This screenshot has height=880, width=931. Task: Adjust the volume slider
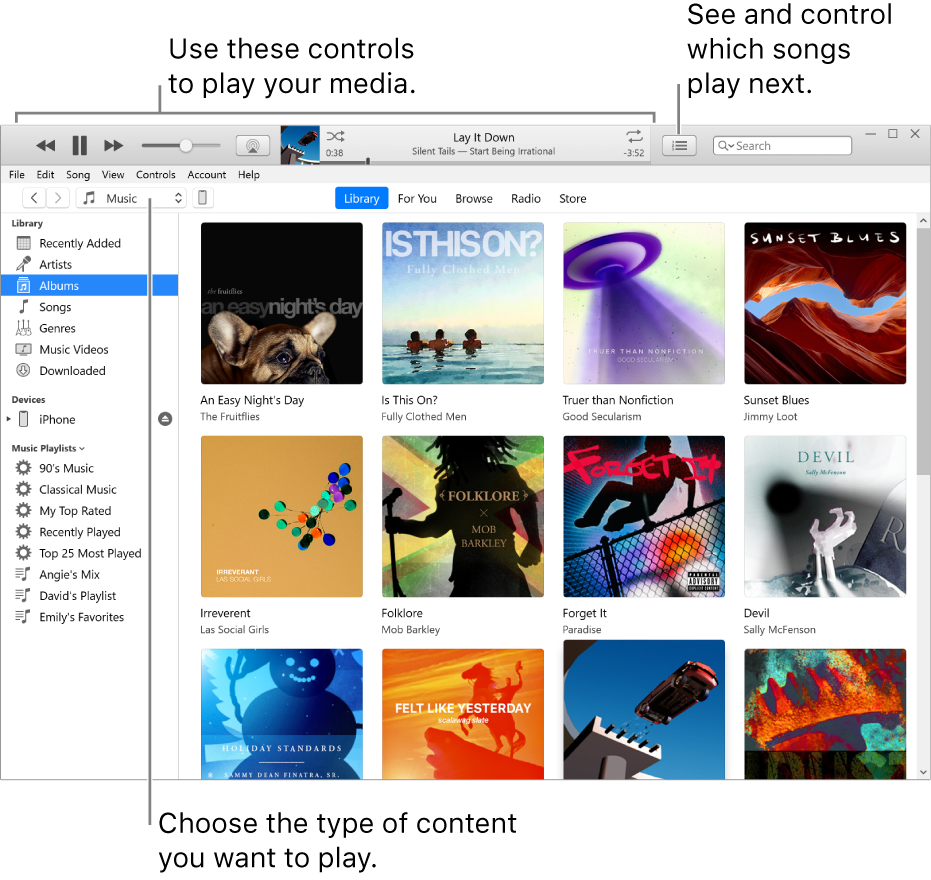point(186,146)
